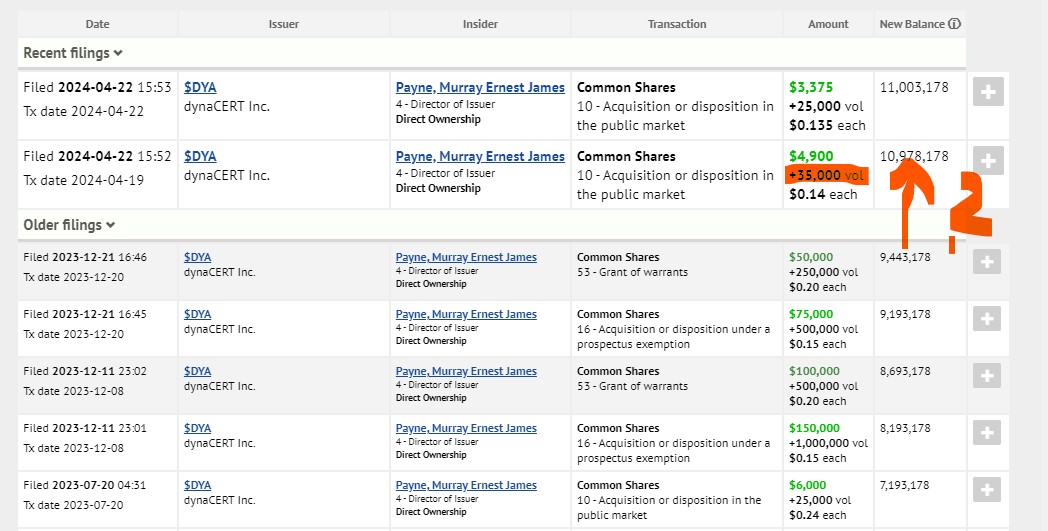Open Payne, Murray Ernest James in the first row
The height and width of the screenshot is (531, 1048).
pyautogui.click(x=480, y=88)
